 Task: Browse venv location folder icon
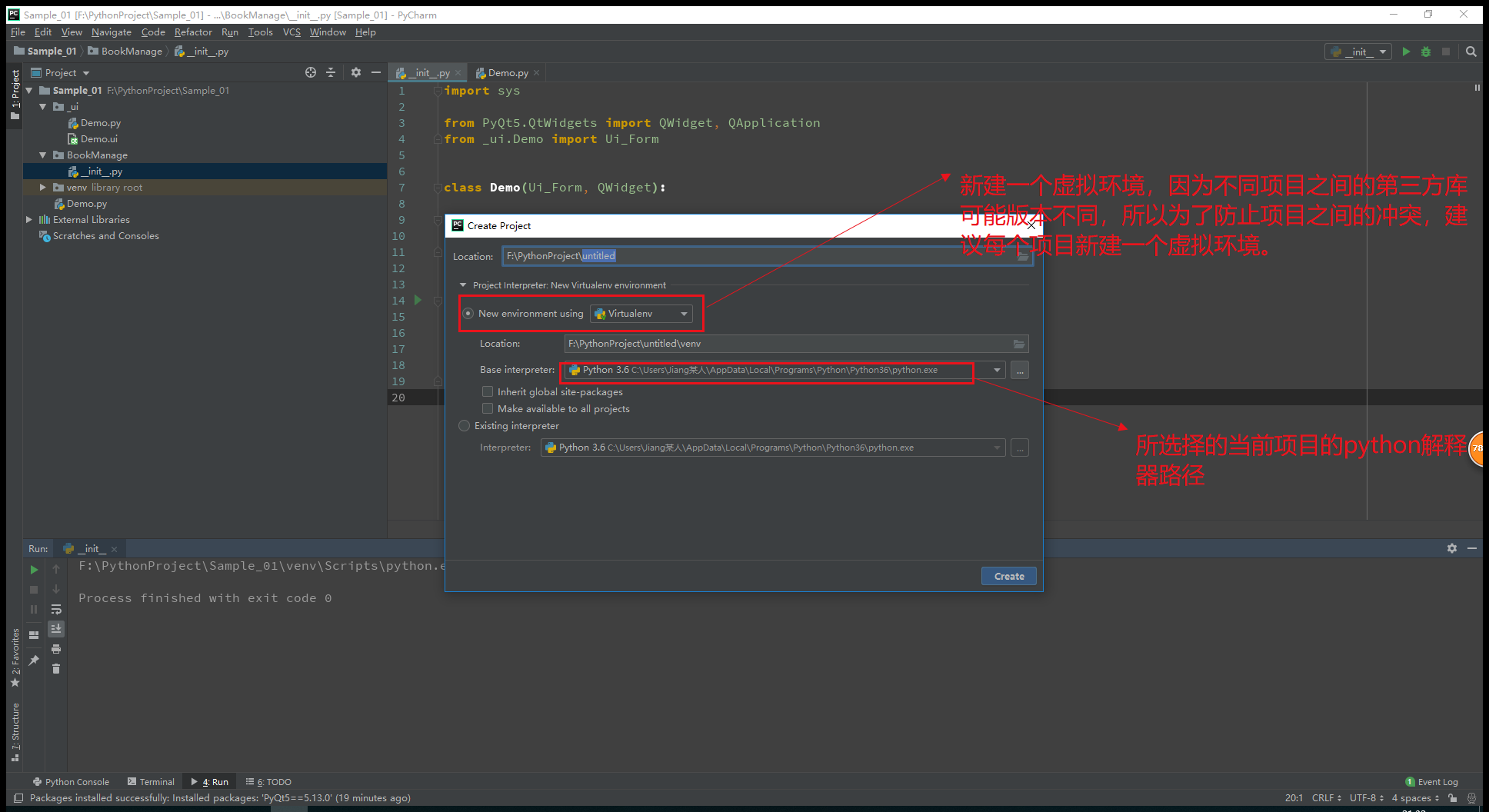1019,344
